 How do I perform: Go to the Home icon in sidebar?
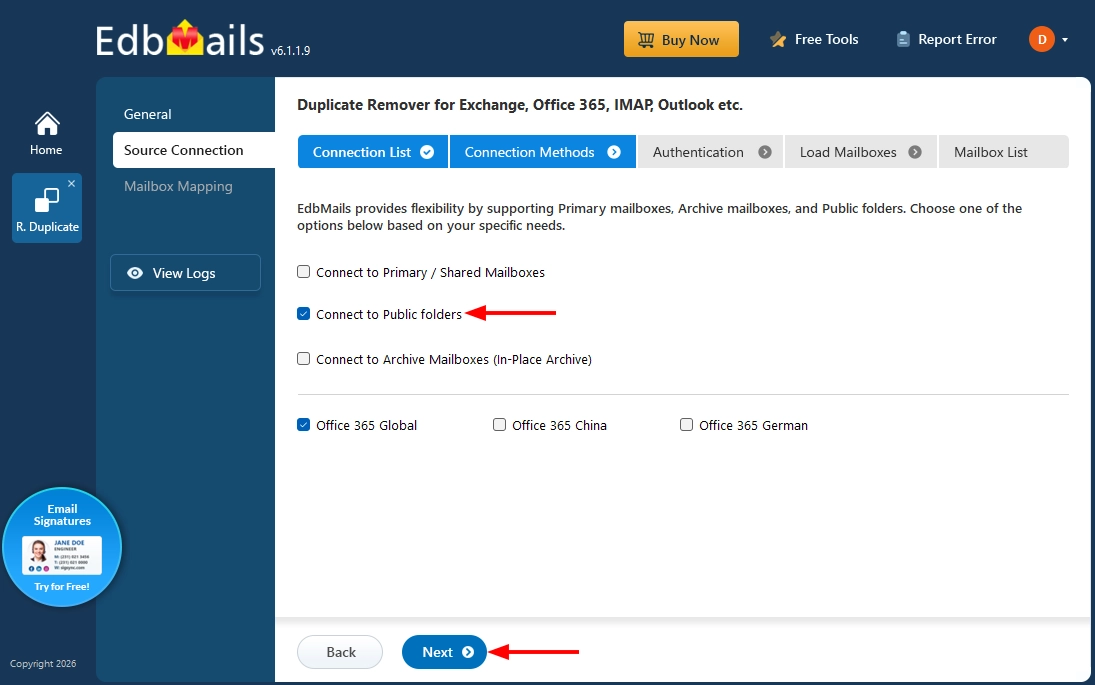47,124
